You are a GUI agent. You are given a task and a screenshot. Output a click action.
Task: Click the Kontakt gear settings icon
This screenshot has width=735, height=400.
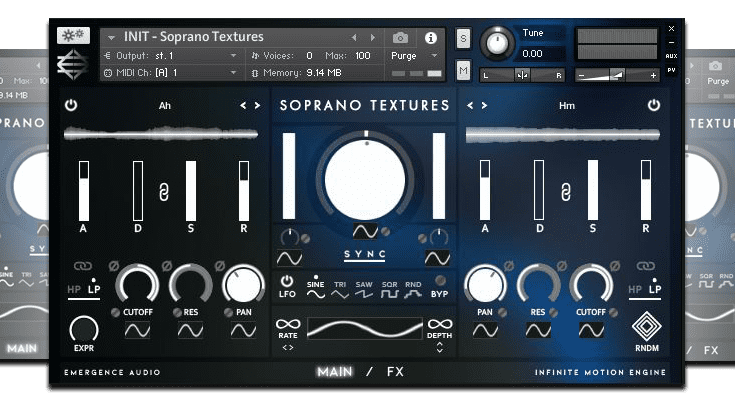coord(73,35)
